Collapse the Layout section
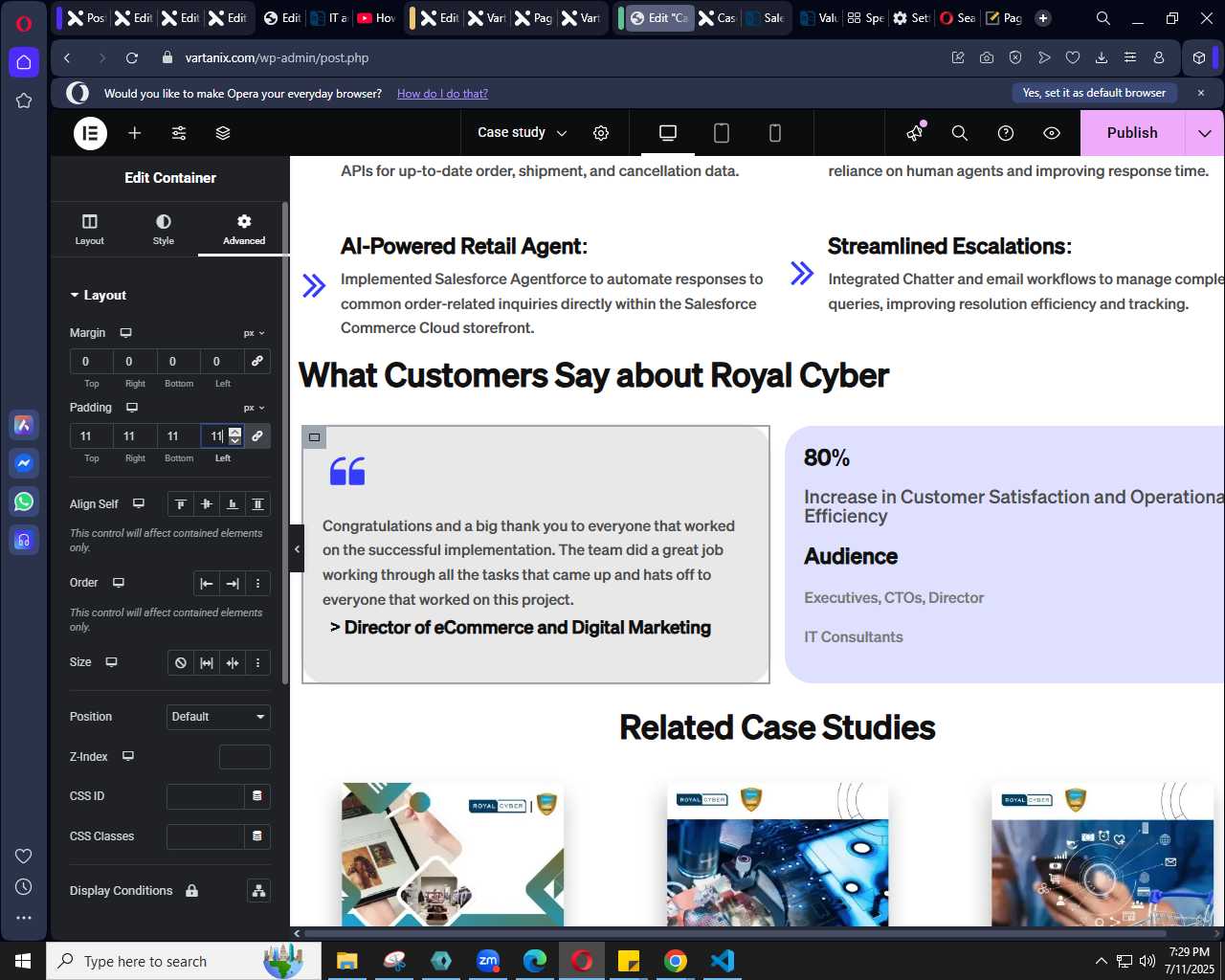The image size is (1225, 980). pos(98,295)
